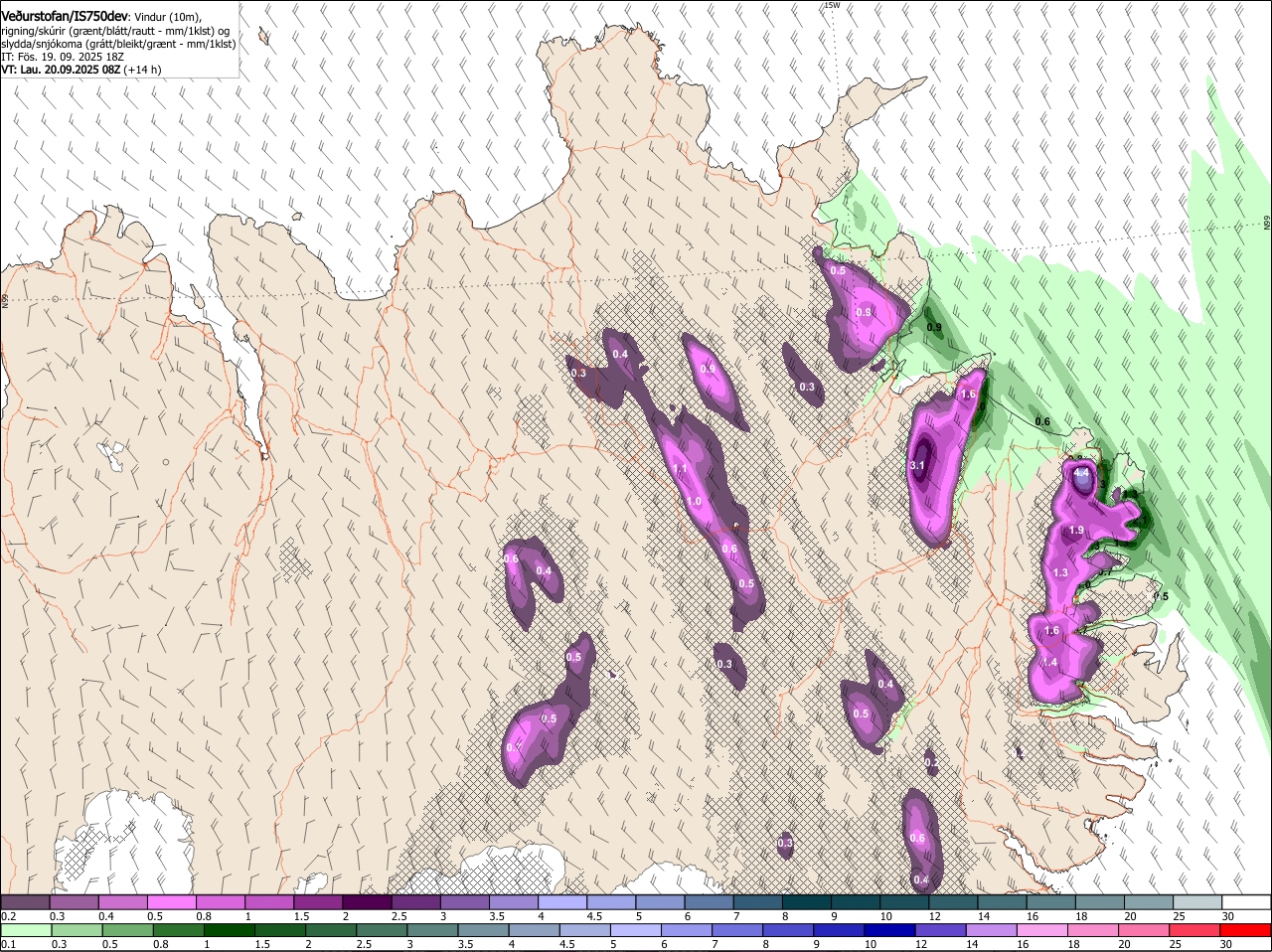
Task: Click snow legend swatch between 4 and 4.5
Action: tap(563, 902)
